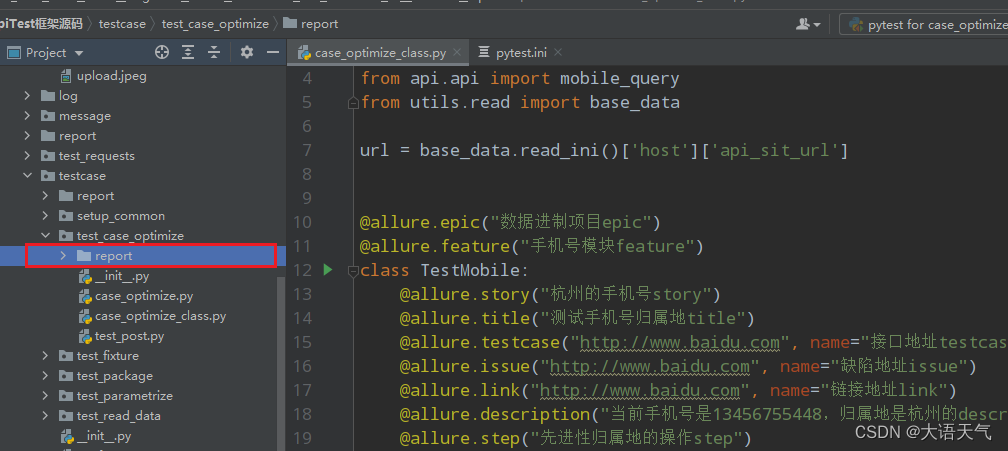Click the baidu URL in allure.testcase line
The height and width of the screenshot is (451, 1008).
(x=680, y=342)
